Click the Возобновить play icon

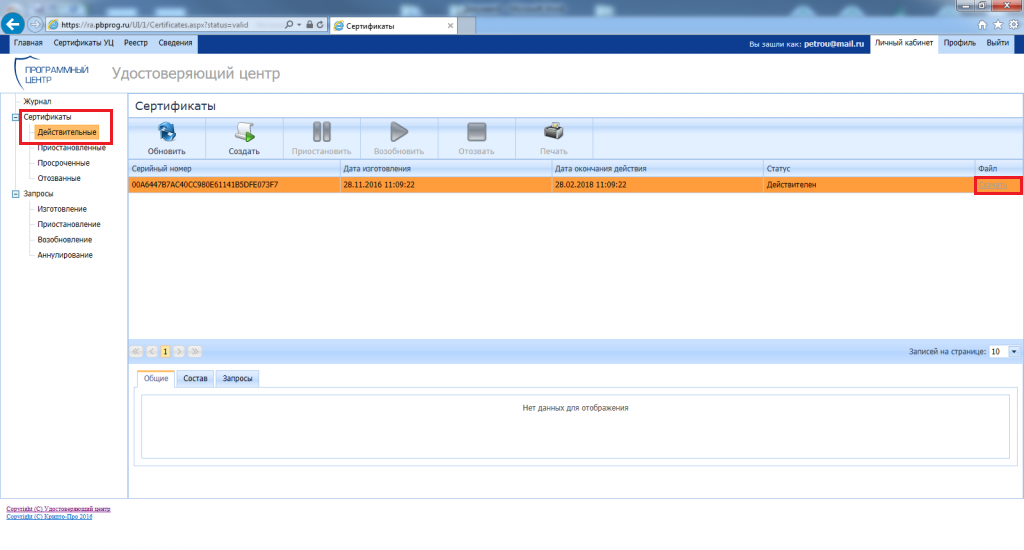pyautogui.click(x=399, y=132)
